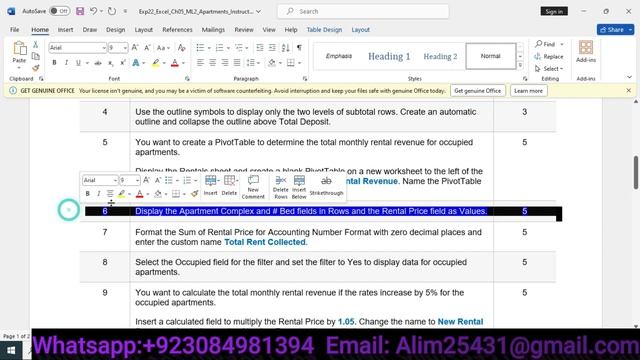Image resolution: width=640 pixels, height=360 pixels.
Task: Open the ribbon font size dropdown
Action: (x=125, y=48)
